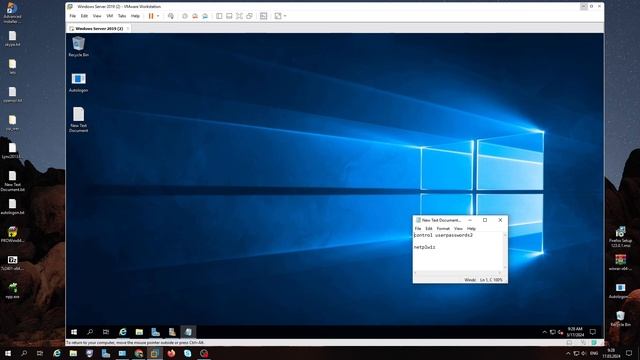640x360 pixels.
Task: Select New Text Document on the VM desktop
Action: click(78, 120)
